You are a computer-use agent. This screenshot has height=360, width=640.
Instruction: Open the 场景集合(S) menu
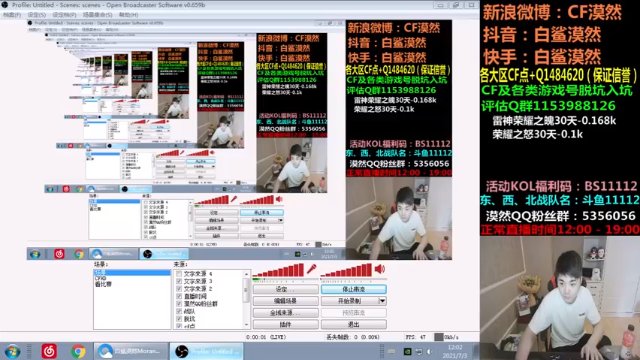(97, 15)
